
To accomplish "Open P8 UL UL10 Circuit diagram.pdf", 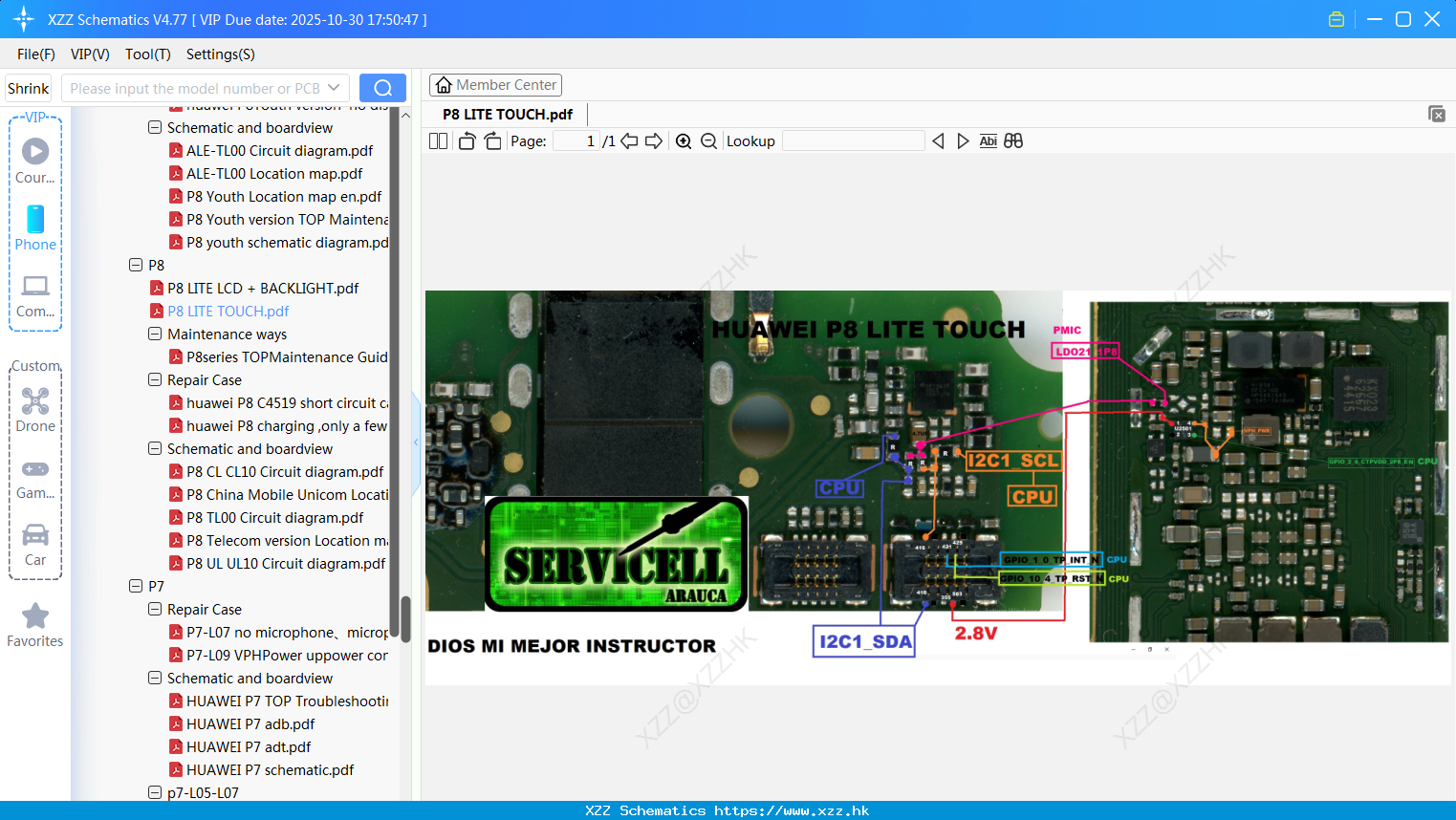I will point(286,563).
